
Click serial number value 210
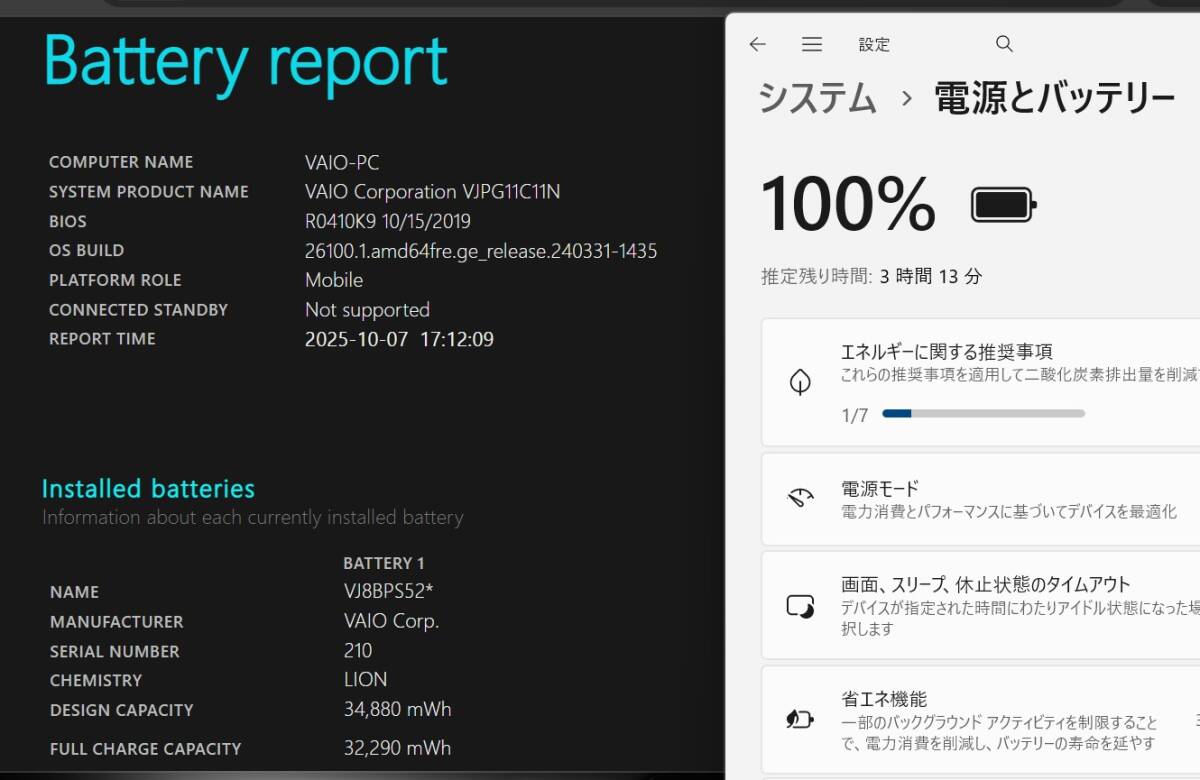[357, 651]
